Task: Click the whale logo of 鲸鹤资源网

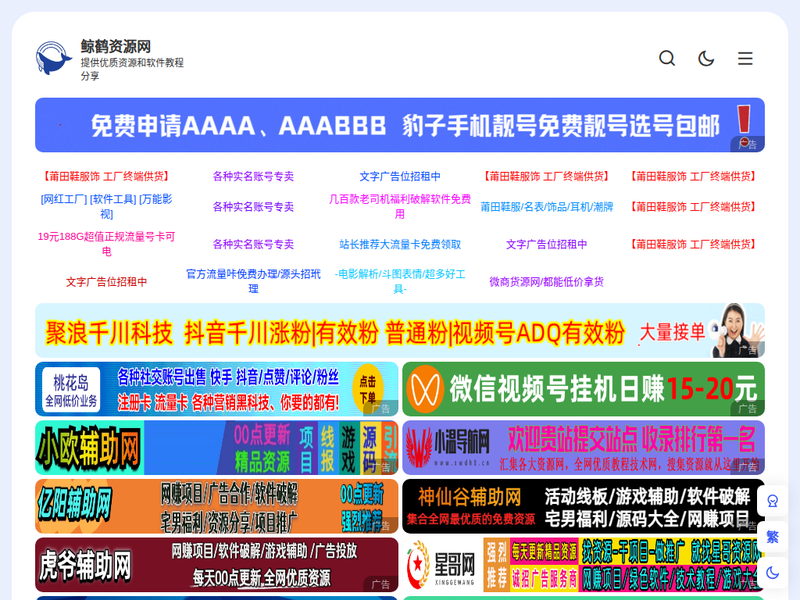Action: 54,60
